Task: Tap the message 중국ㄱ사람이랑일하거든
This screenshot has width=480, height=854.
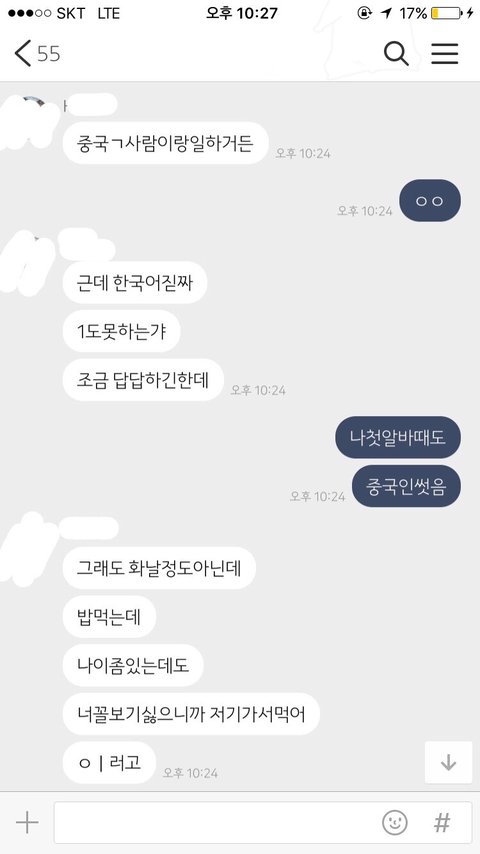Action: pyautogui.click(x=165, y=143)
